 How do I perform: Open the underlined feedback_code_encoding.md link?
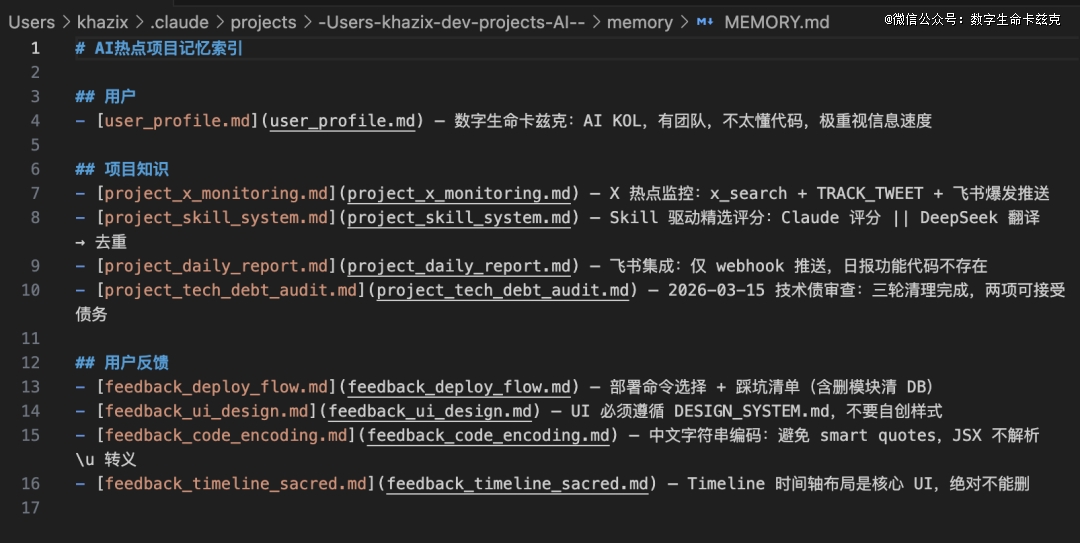click(488, 435)
